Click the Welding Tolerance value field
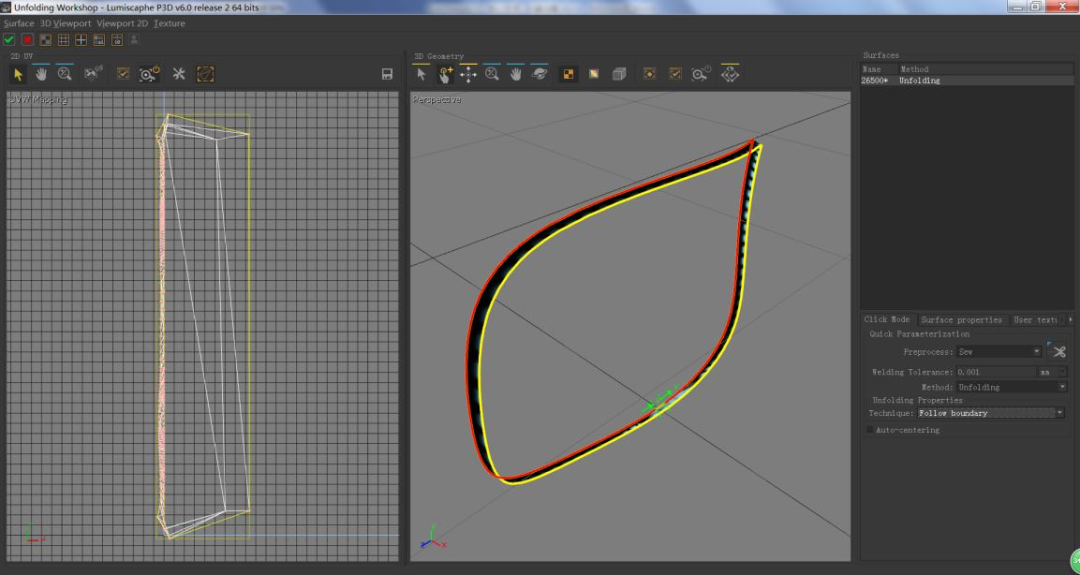Viewport: 1080px width, 575px height. click(994, 372)
